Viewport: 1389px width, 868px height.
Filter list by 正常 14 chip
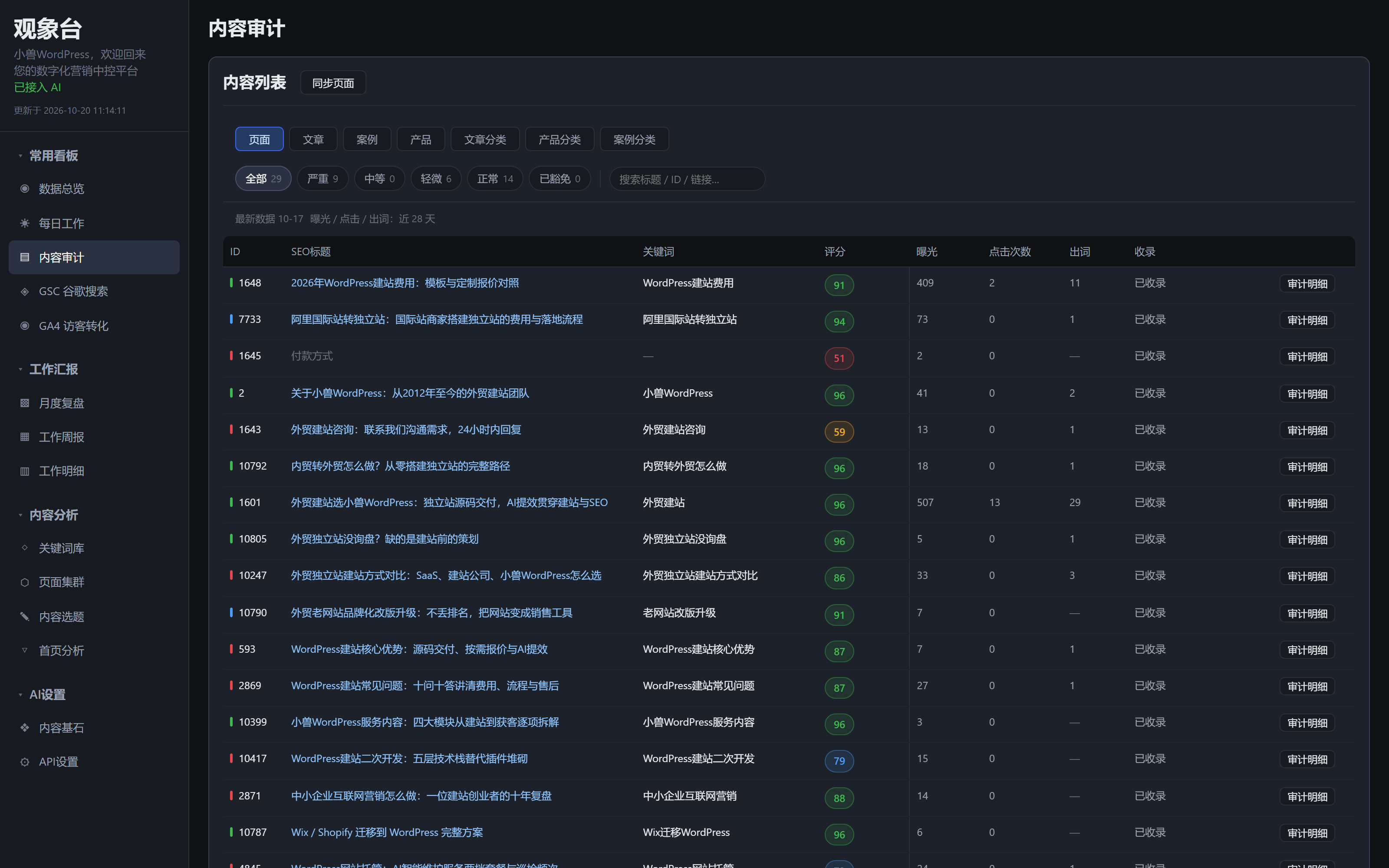point(495,179)
